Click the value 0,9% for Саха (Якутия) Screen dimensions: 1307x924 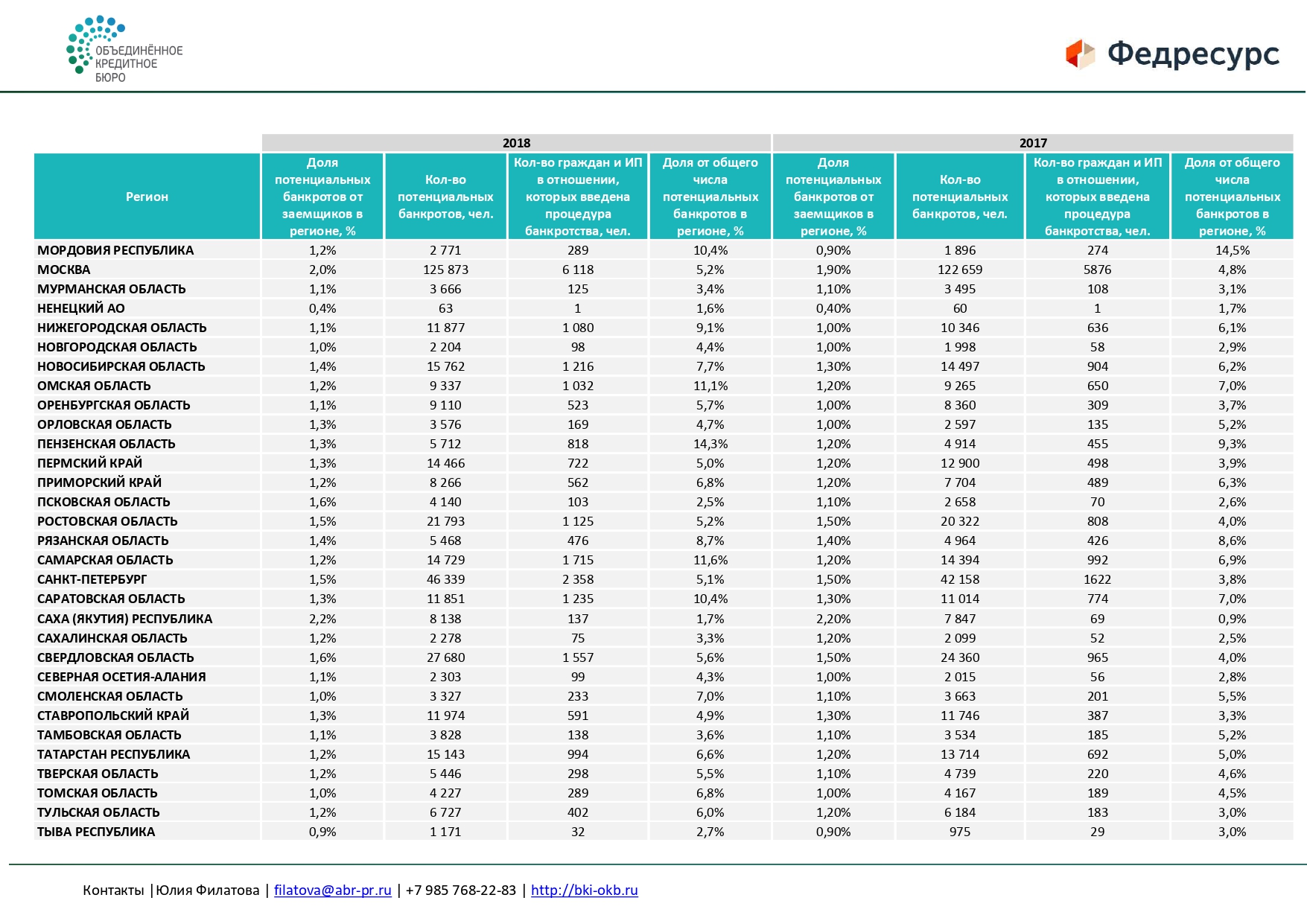click(x=1233, y=619)
